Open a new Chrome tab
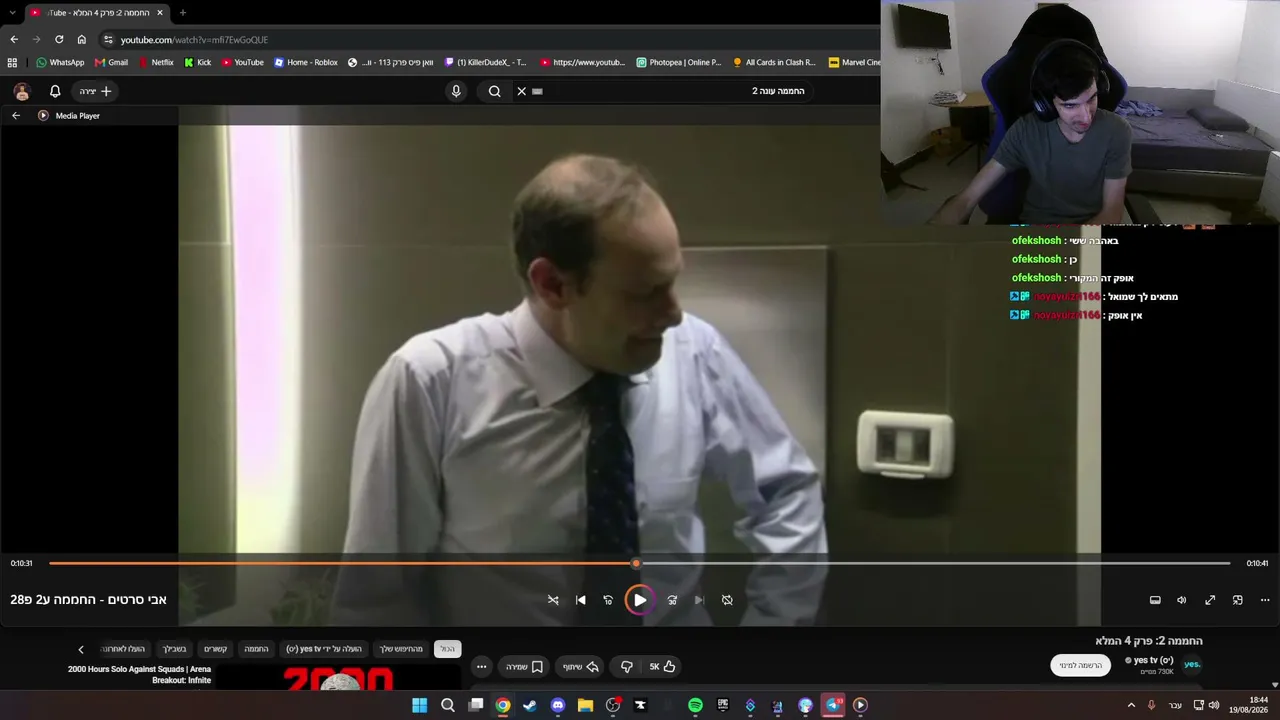 click(x=182, y=13)
